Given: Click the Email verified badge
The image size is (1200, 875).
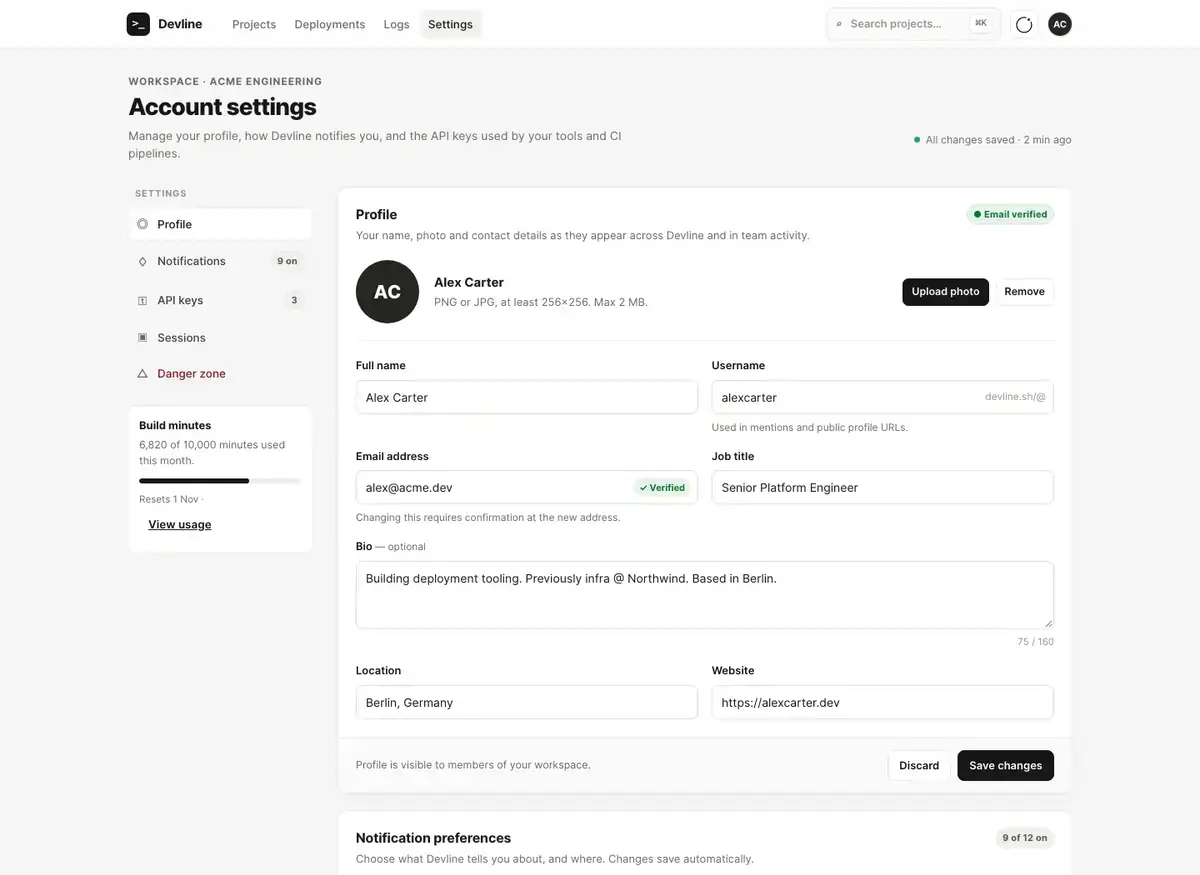Looking at the screenshot, I should [1010, 214].
